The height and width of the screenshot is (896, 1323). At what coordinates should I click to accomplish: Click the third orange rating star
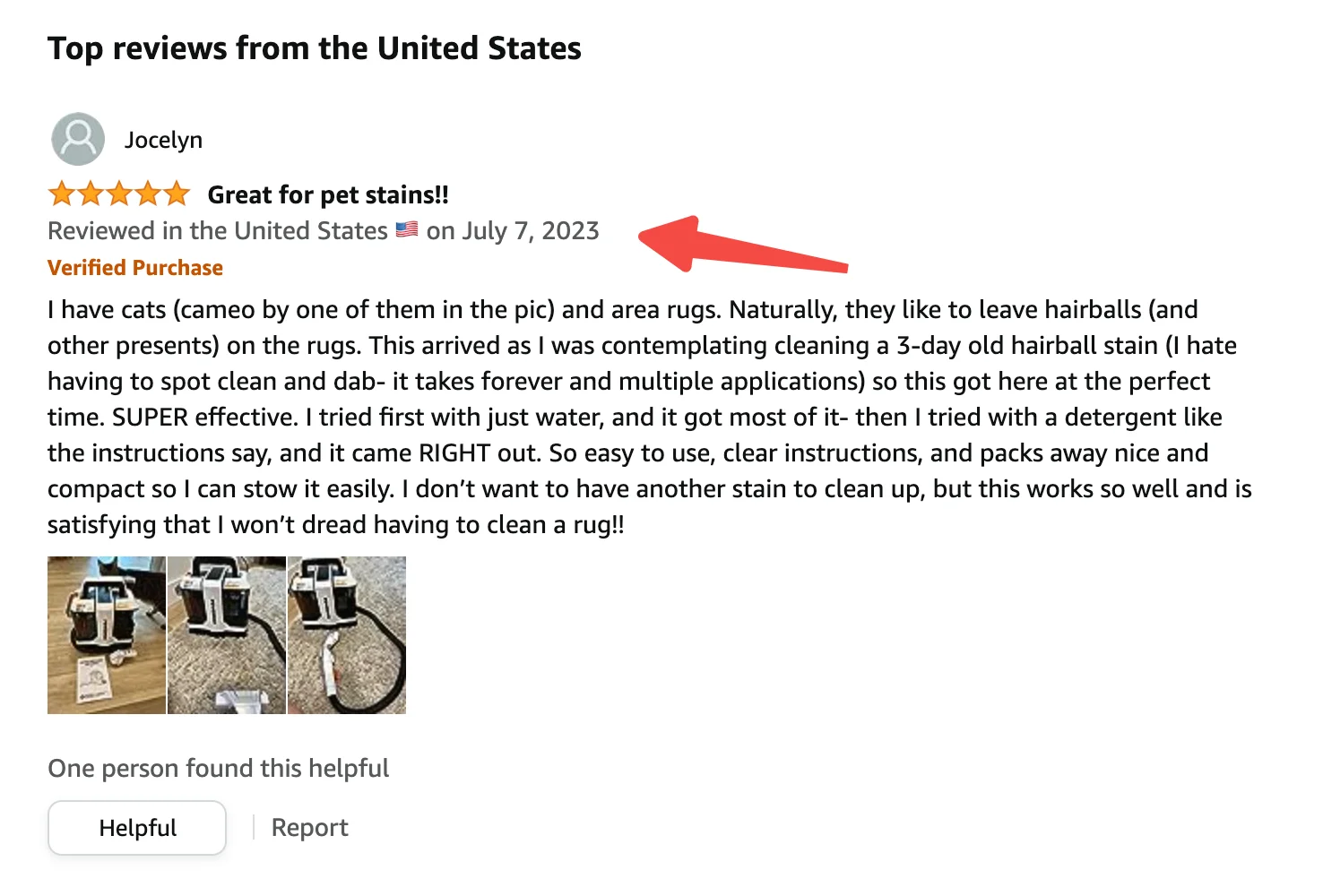click(x=119, y=194)
